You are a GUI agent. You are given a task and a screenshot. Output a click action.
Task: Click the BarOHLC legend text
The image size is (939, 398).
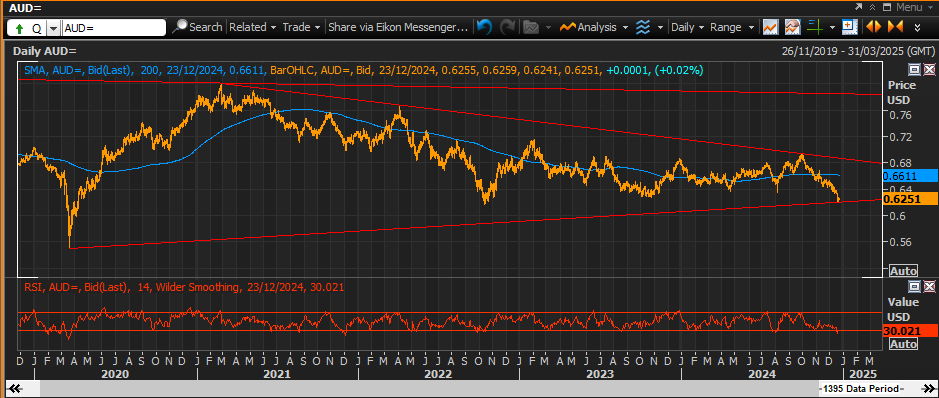click(x=486, y=71)
